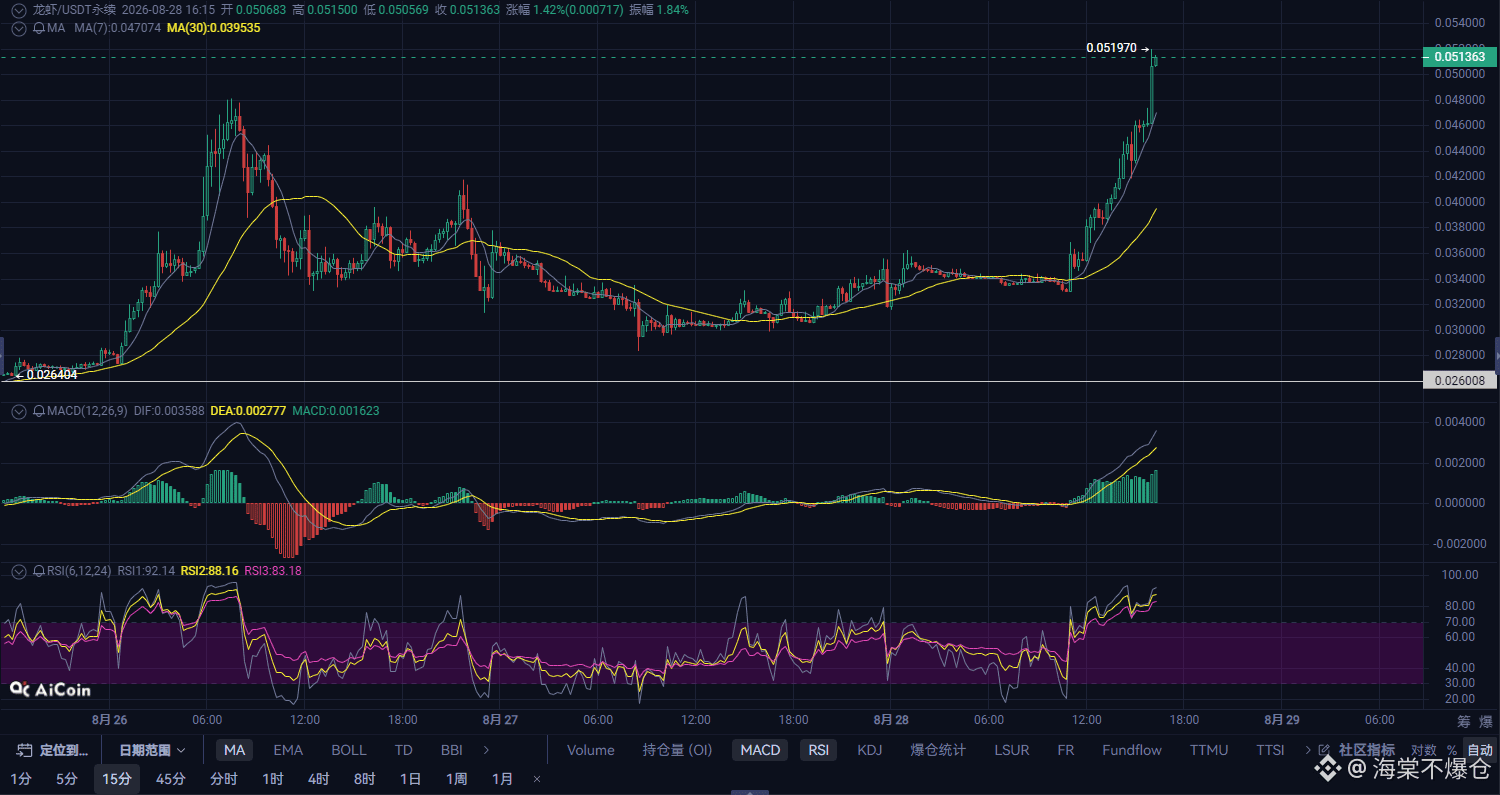Enable the BOLL overlay indicator
The image size is (1500, 795).
[349, 750]
